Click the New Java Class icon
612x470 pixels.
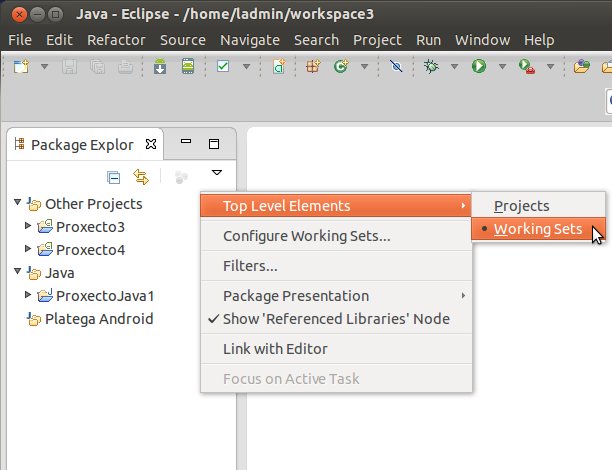341,66
